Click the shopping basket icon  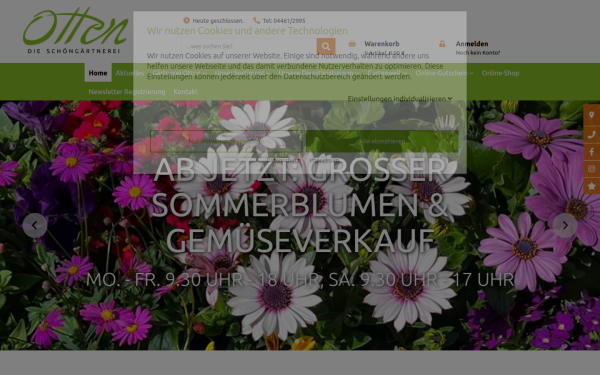click(x=352, y=44)
